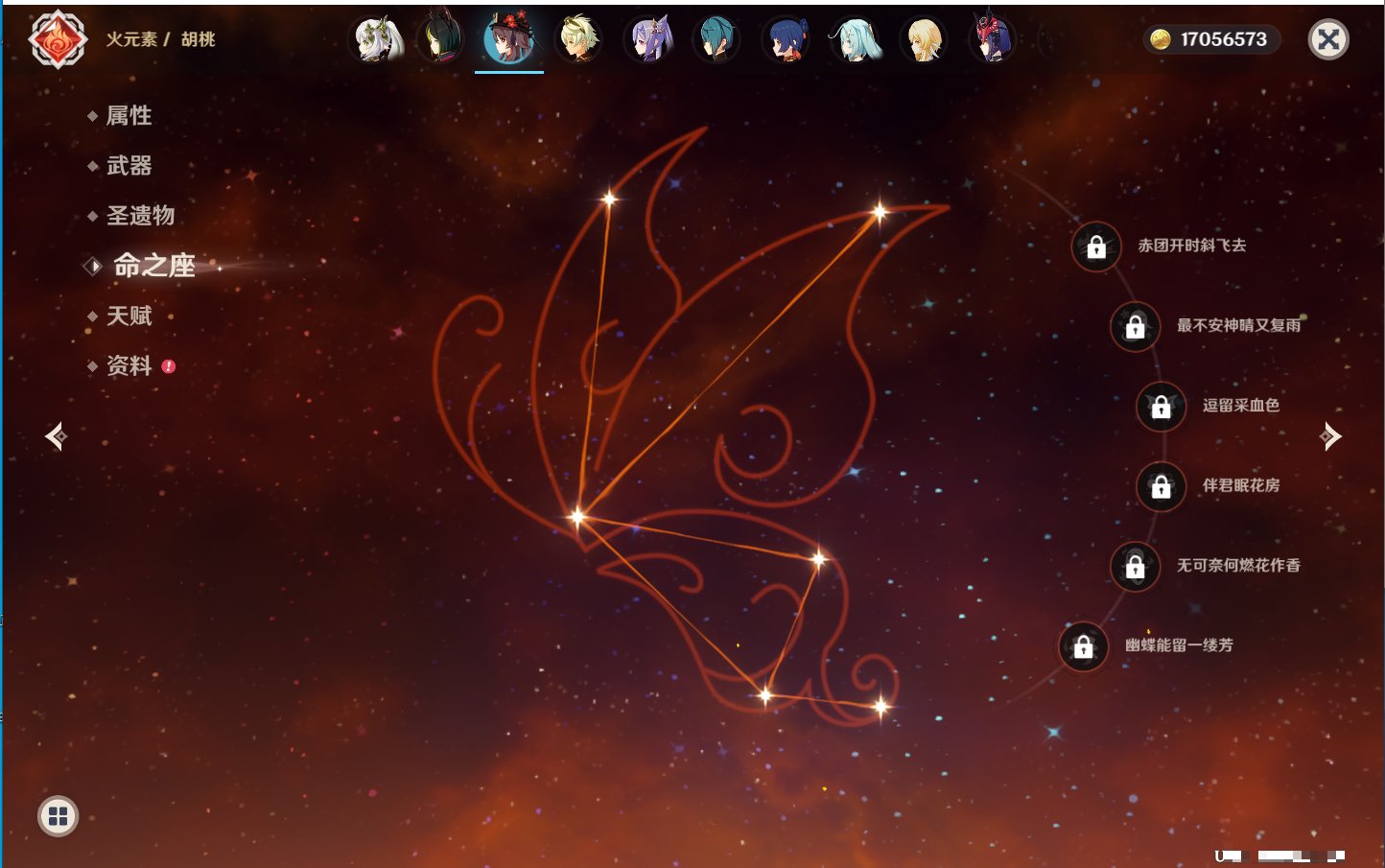Open the 属性 attributes tab
The image size is (1385, 868).
pyautogui.click(x=129, y=116)
